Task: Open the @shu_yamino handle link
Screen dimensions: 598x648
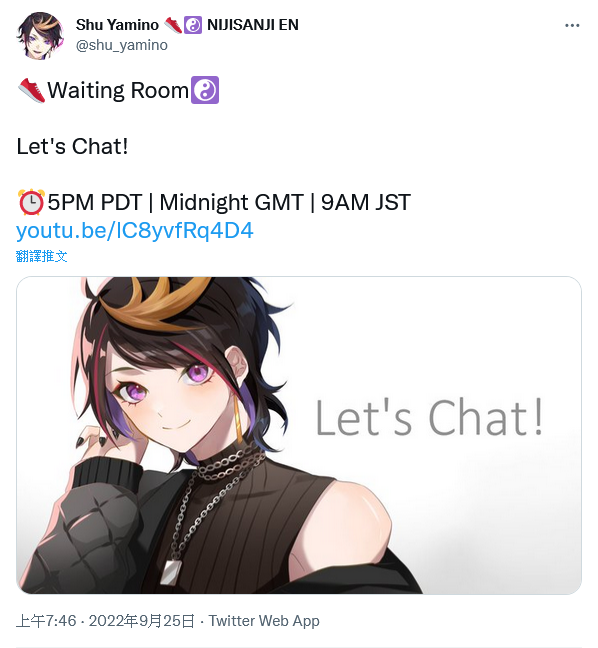Action: [122, 45]
